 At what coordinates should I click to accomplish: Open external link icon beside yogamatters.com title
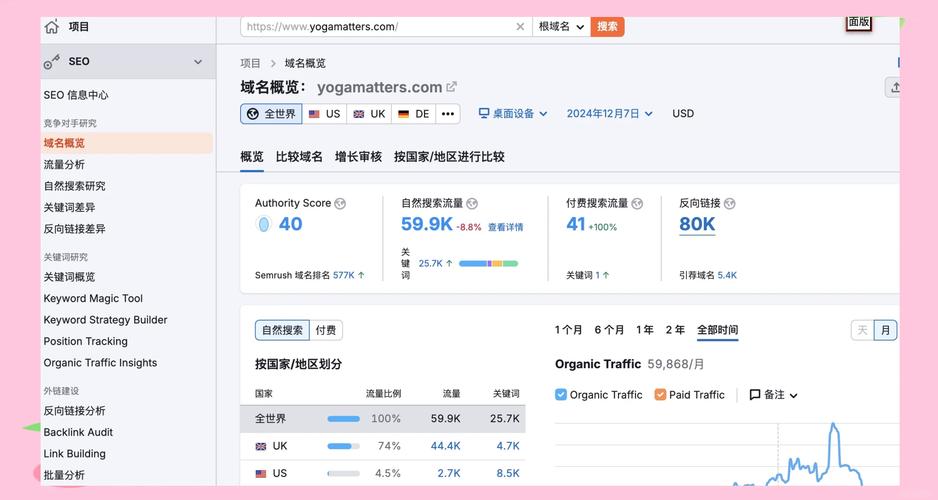(x=452, y=87)
